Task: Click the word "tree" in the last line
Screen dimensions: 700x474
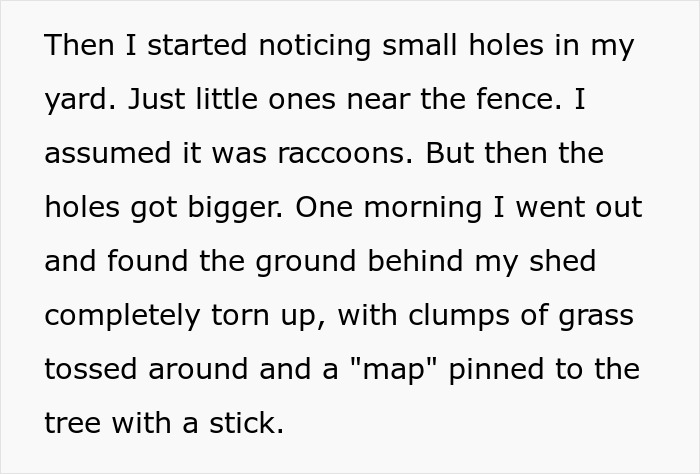Action: pos(72,423)
